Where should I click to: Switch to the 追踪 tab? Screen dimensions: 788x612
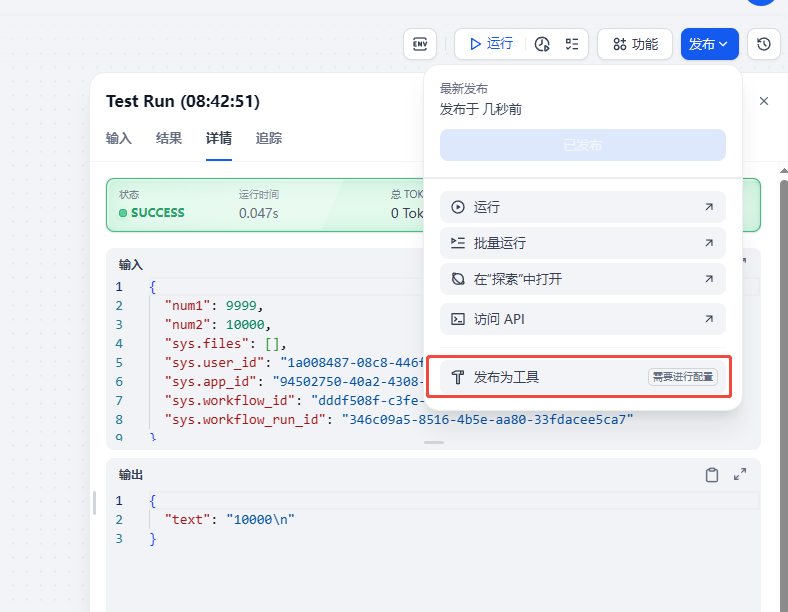[x=269, y=138]
